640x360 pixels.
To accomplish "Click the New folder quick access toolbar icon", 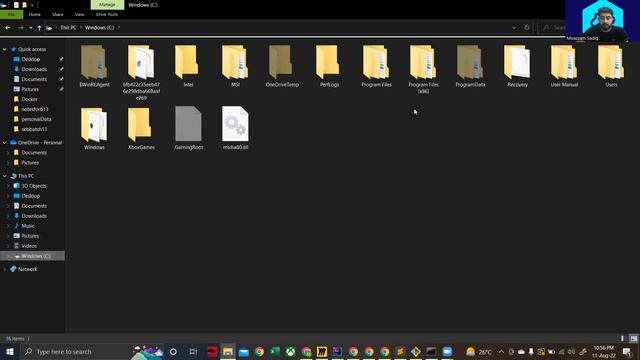I will [24, 5].
